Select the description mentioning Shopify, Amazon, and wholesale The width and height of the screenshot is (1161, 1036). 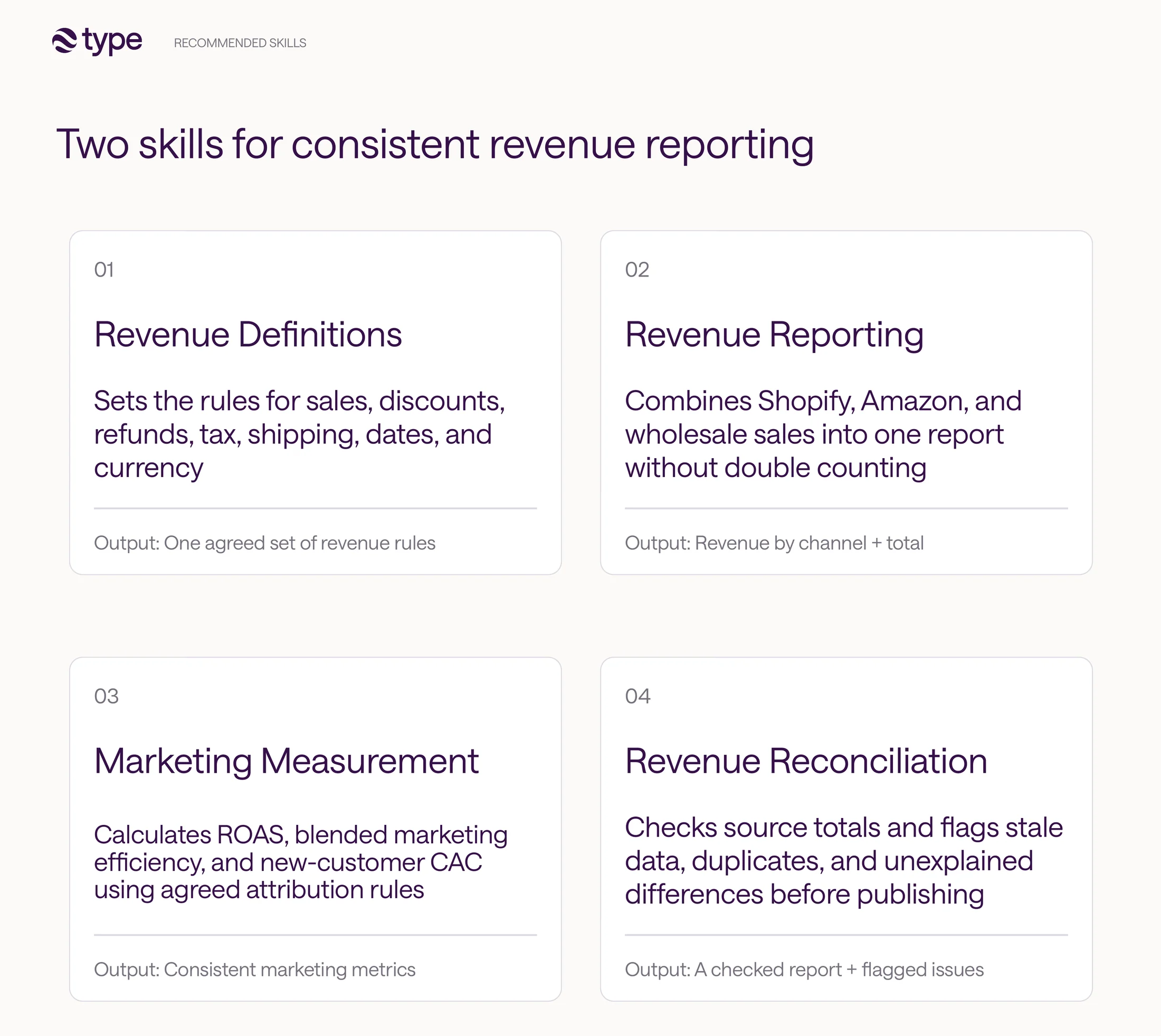(x=823, y=434)
